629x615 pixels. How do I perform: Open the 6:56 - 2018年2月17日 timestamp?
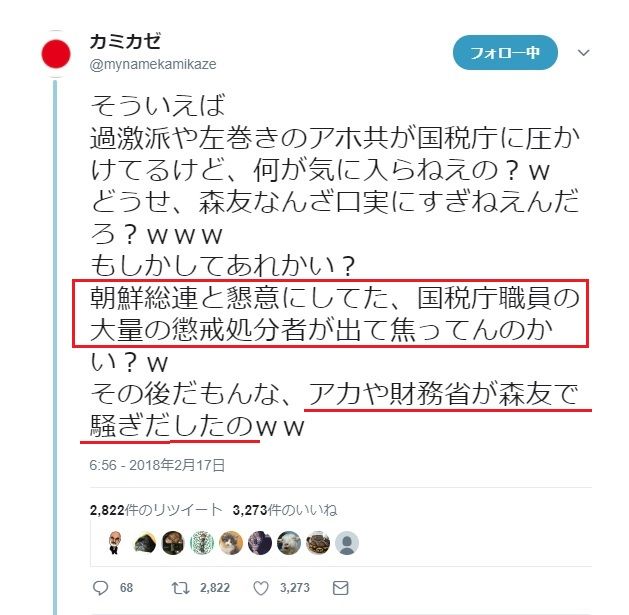click(x=157, y=465)
